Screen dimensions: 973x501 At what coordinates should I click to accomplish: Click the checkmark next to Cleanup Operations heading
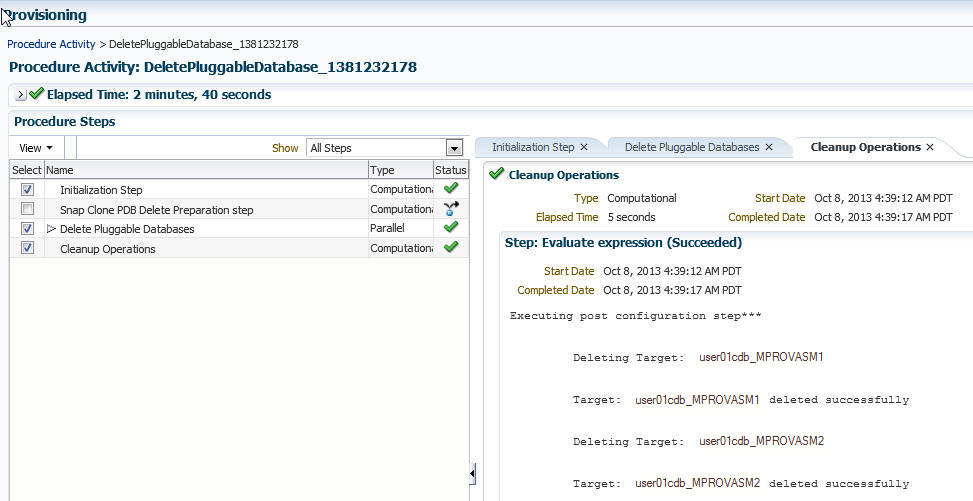coord(496,174)
